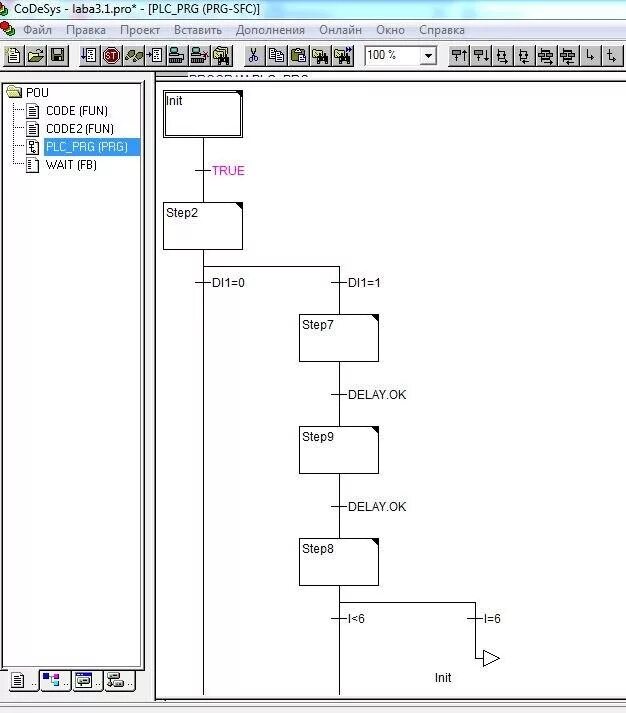Open the Файл menu
The height and width of the screenshot is (713, 626).
tap(37, 30)
